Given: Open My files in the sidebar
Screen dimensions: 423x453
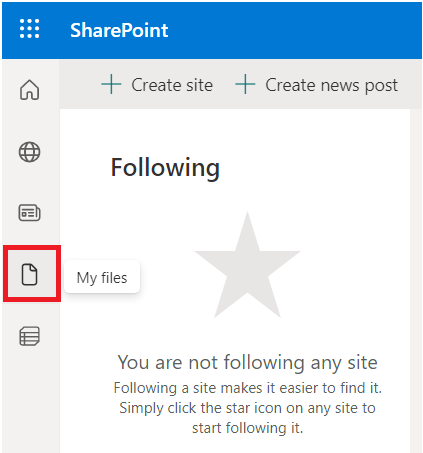Looking at the screenshot, I should [30, 275].
